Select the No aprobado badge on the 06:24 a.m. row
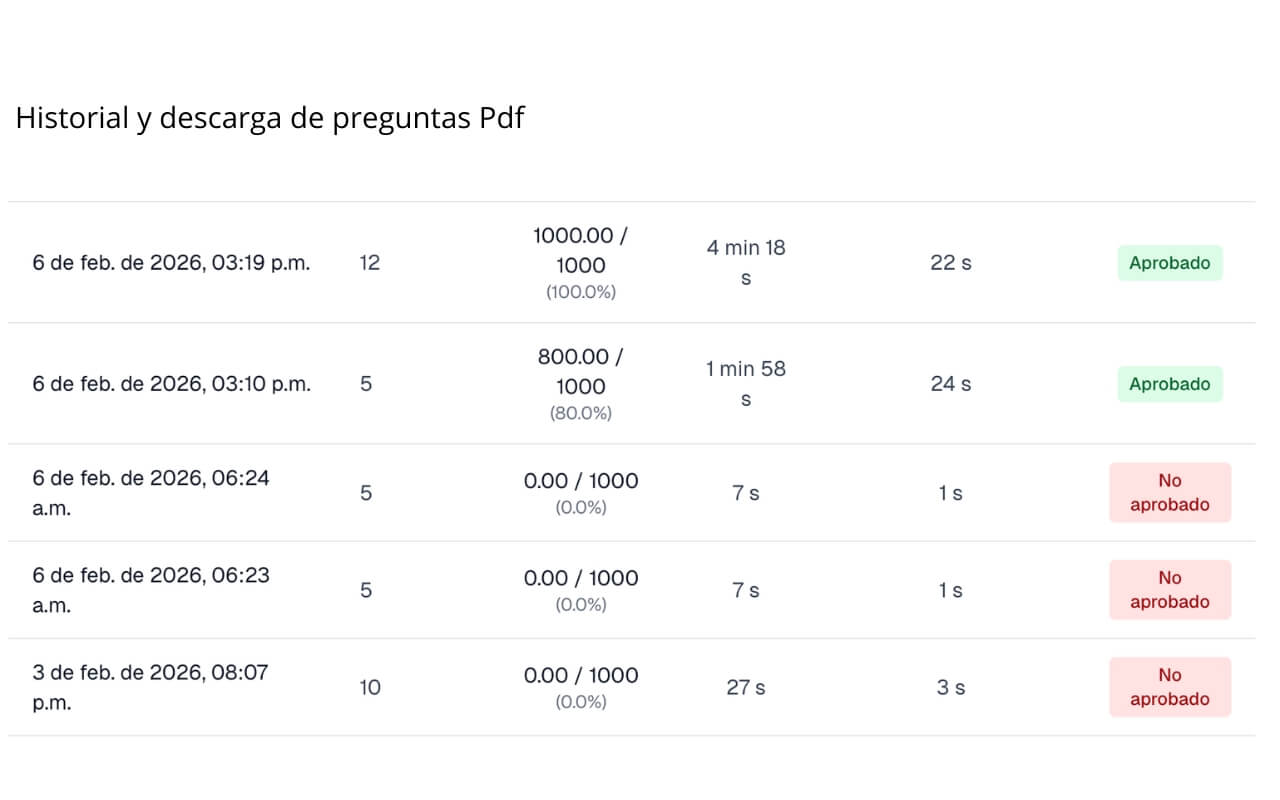This screenshot has width=1280, height=800. point(1169,493)
